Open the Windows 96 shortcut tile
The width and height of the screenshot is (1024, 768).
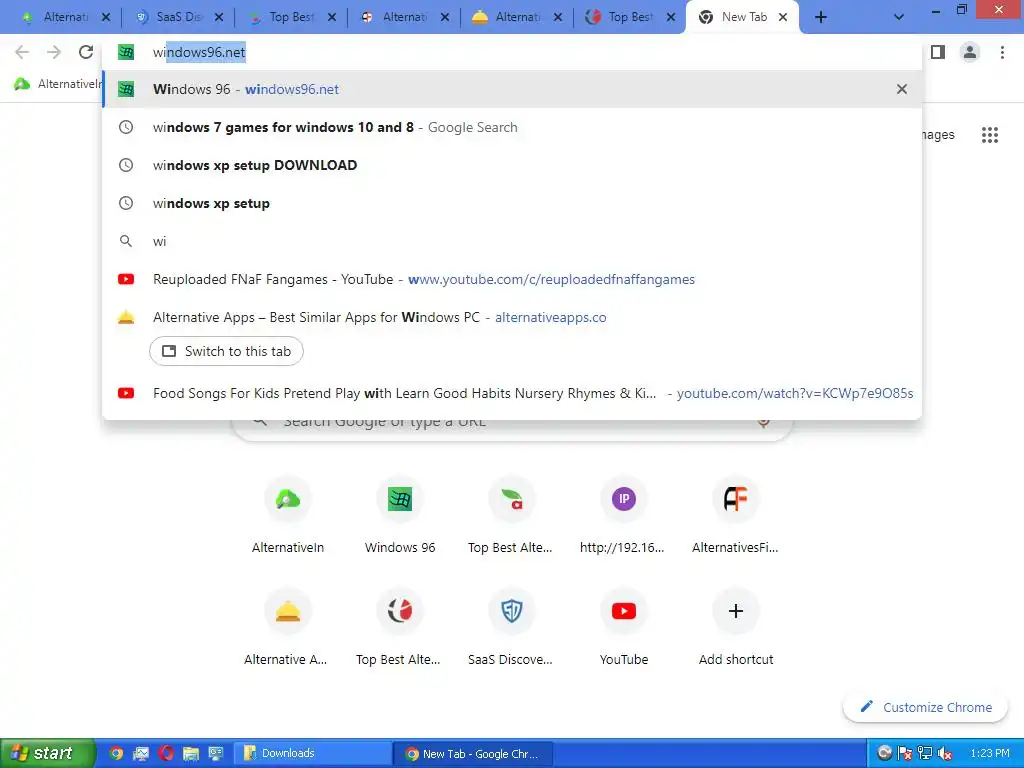coord(400,516)
